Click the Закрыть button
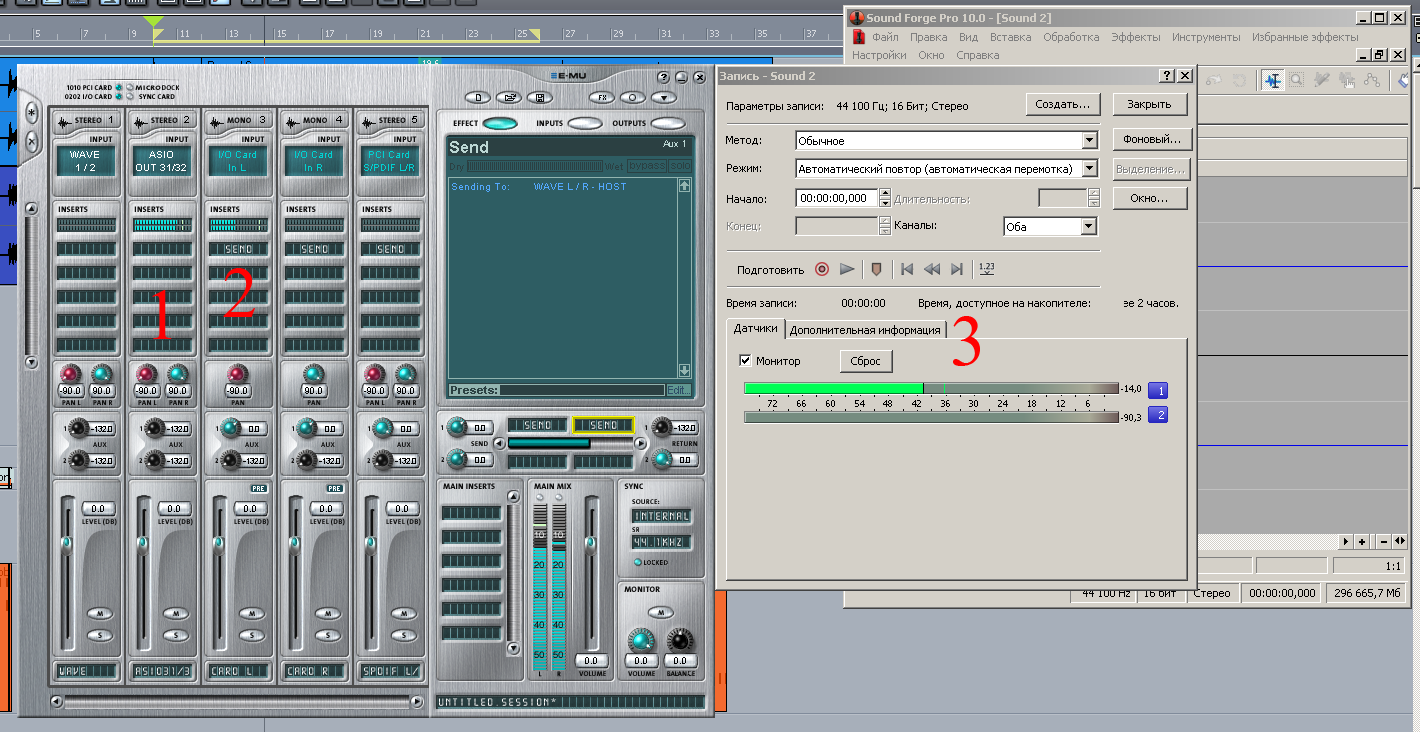The width and height of the screenshot is (1420, 732). pos(1149,104)
